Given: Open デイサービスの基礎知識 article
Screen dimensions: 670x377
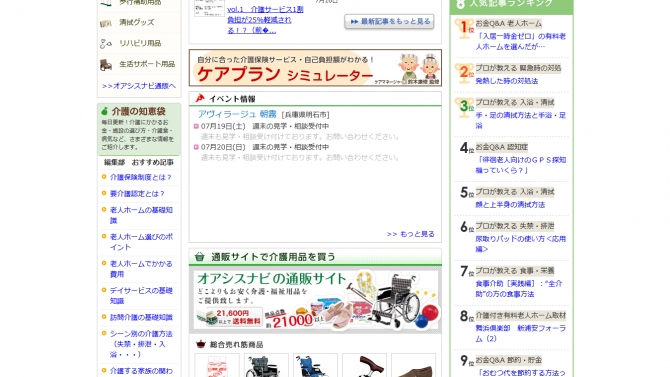Looking at the screenshot, I should point(141,296).
